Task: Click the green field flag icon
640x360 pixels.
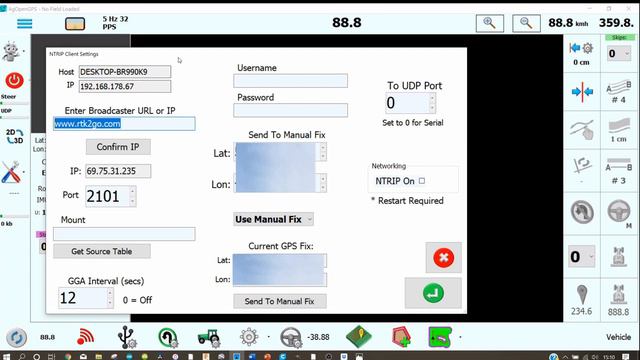Action: [x=359, y=337]
